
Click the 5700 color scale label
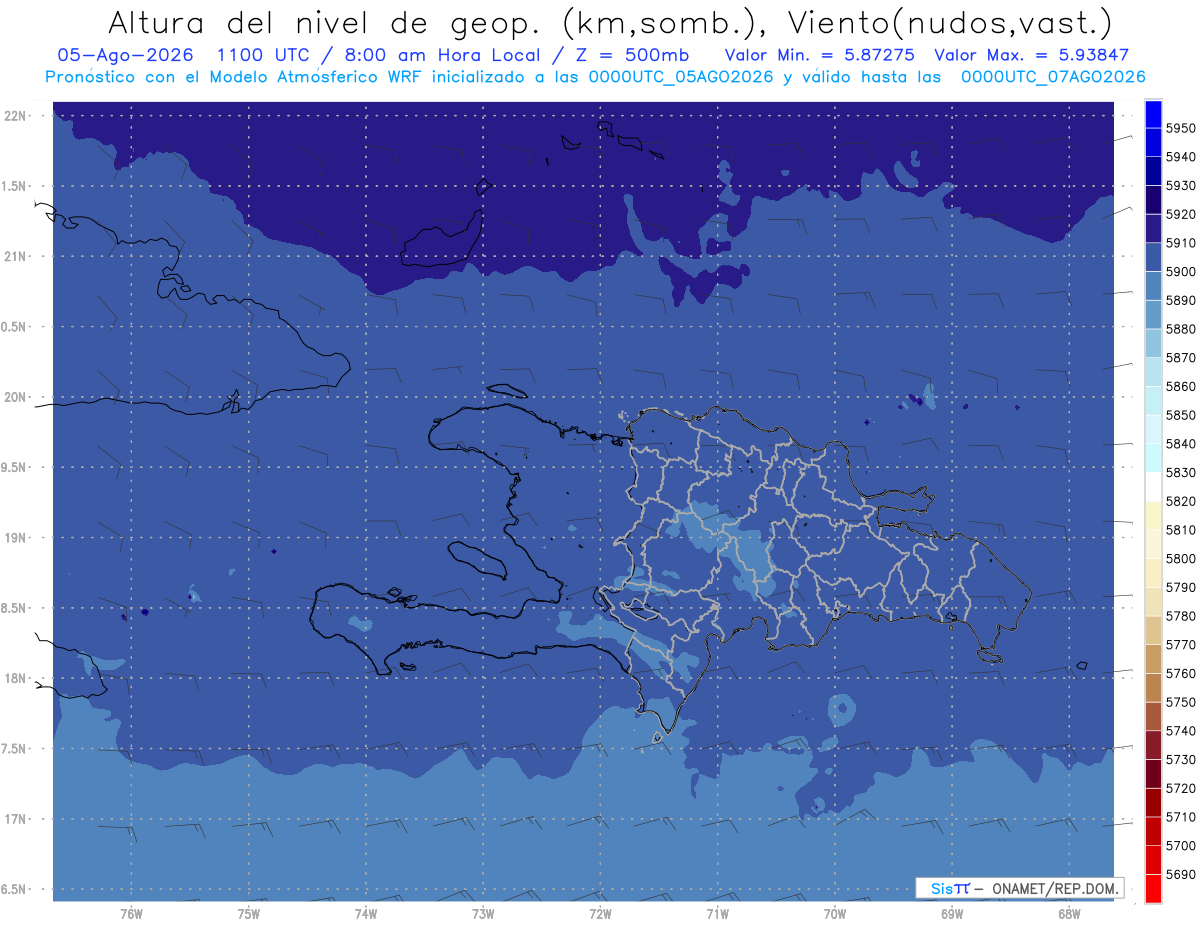tap(1181, 845)
